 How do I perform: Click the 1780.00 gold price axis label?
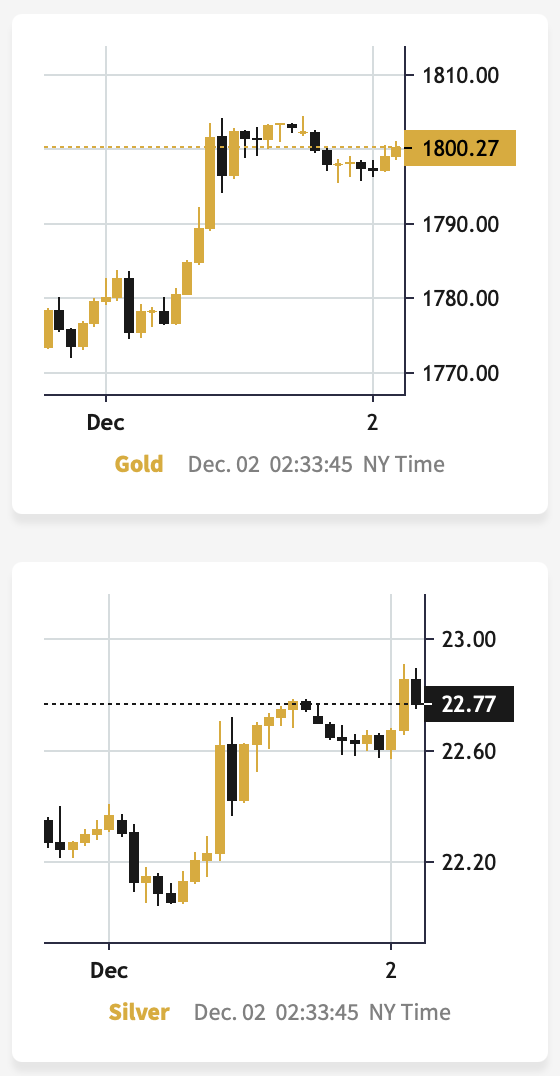coord(461,298)
